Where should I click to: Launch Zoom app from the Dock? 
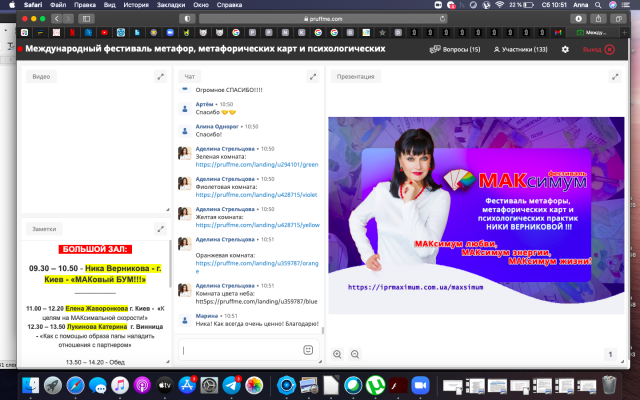pos(420,385)
